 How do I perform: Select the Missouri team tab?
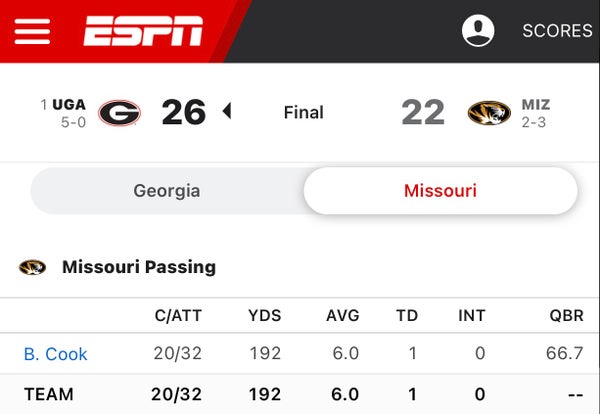[x=440, y=191]
